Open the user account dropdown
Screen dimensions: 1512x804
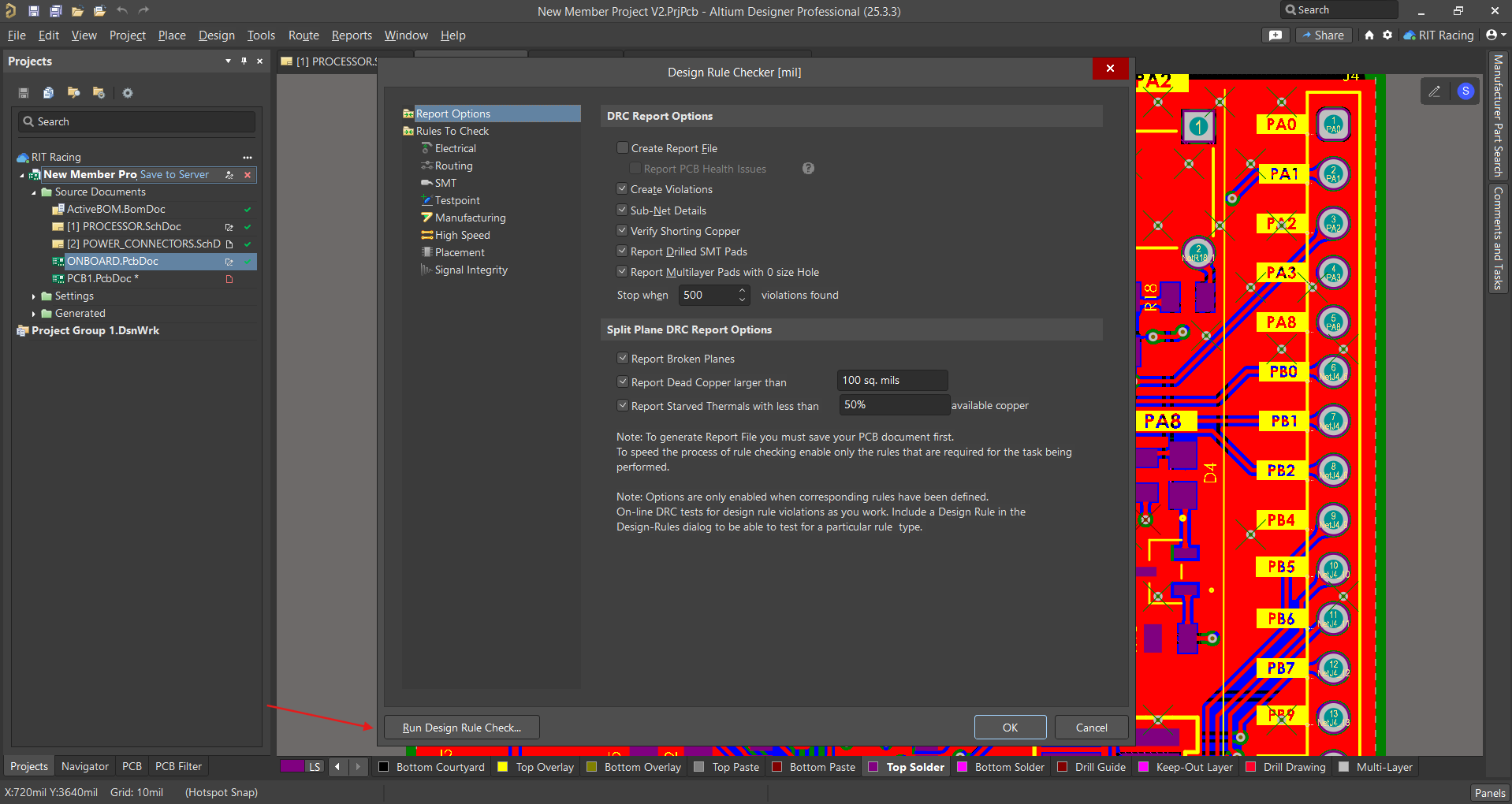[1496, 35]
